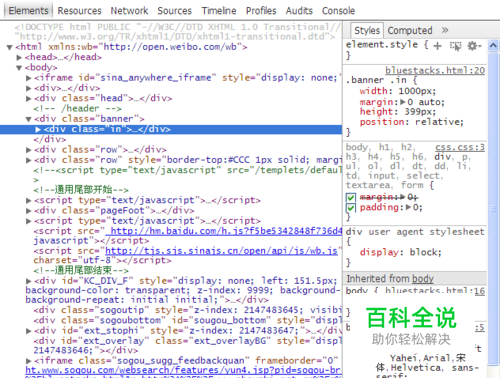500x378 pixels.
Task: Select the /header comment line
Action: (77, 109)
